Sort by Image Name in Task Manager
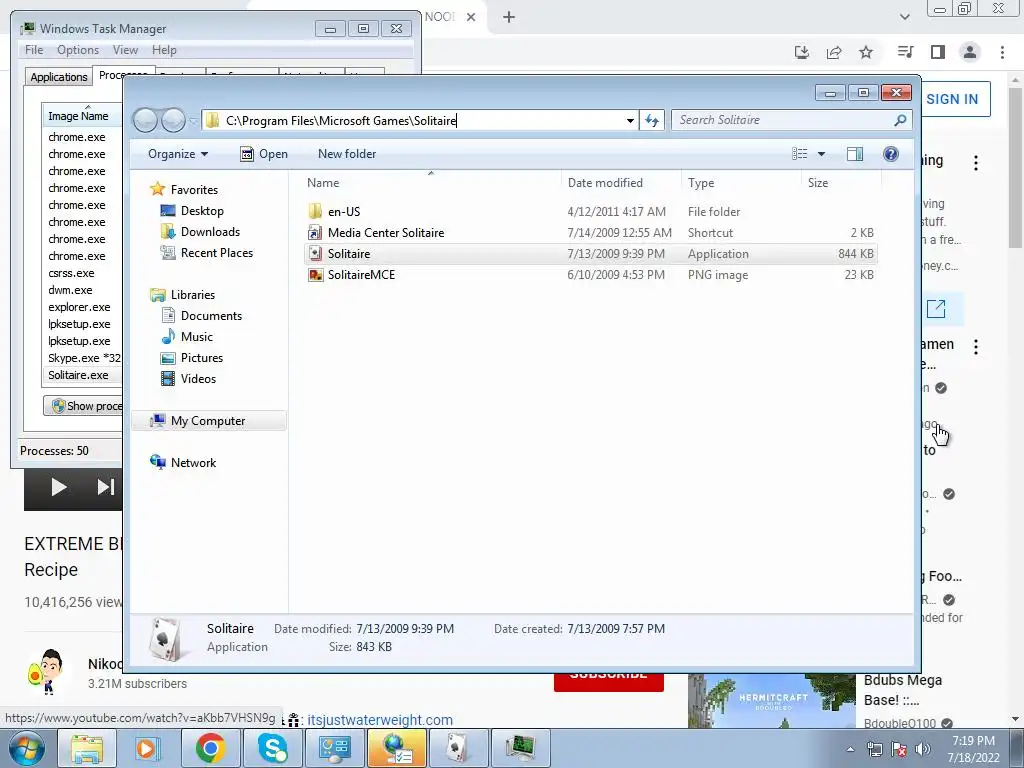Image resolution: width=1024 pixels, height=768 pixels. [78, 116]
